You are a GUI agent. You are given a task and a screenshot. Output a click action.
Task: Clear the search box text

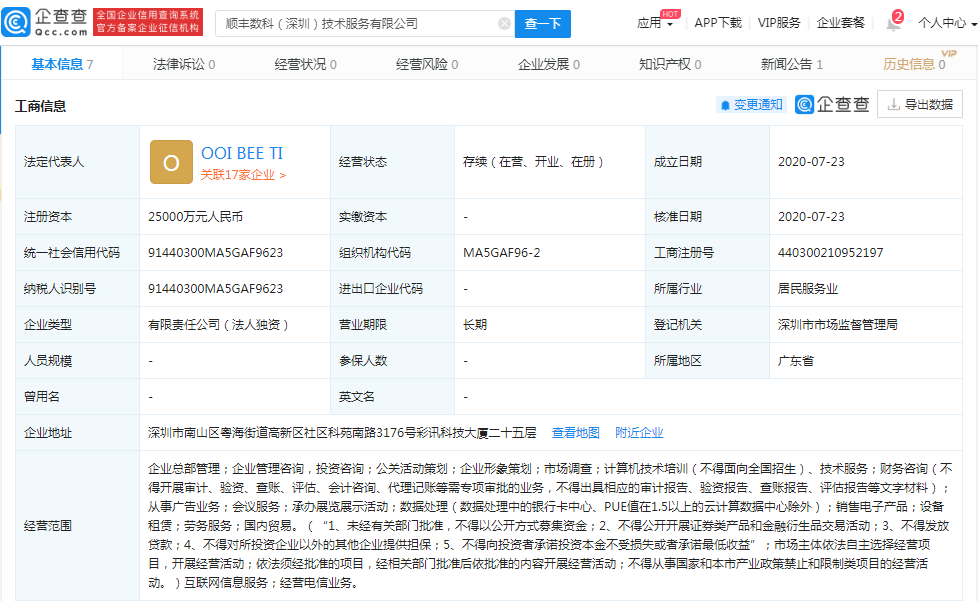(504, 24)
